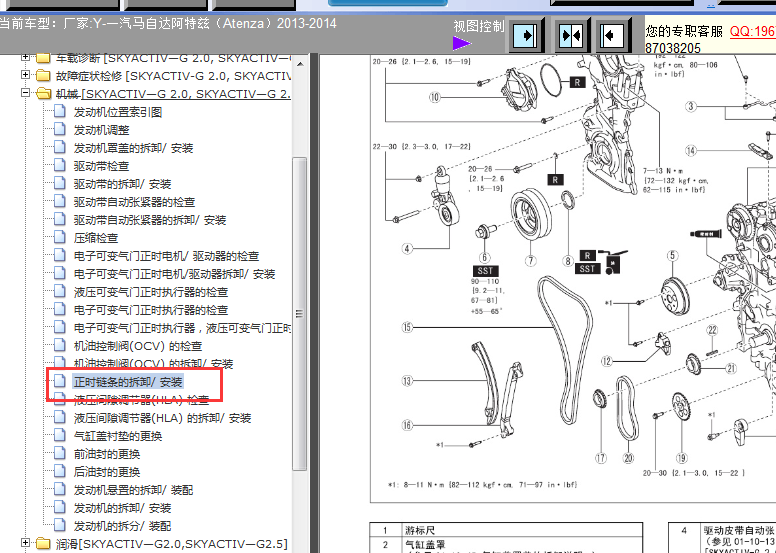Viewport: 776px width, 553px height.
Task: Open 压缩检查 page
Action: (x=96, y=238)
